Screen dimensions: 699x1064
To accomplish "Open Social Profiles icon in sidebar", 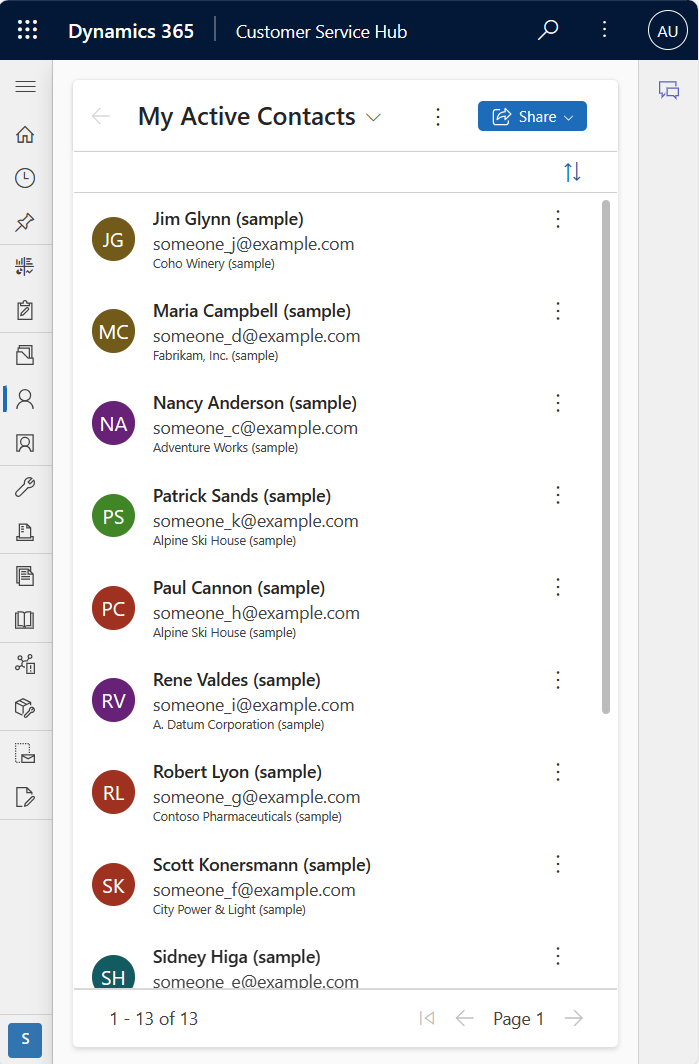I will tap(25, 443).
